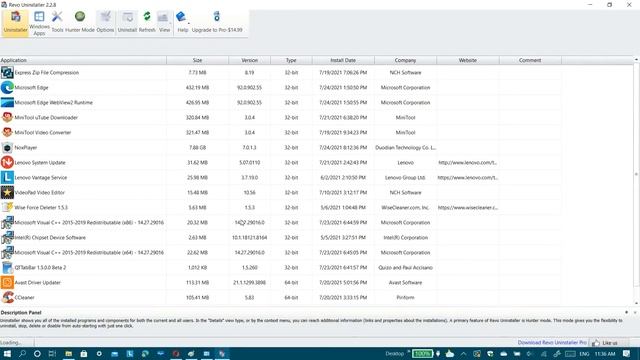Sort the list by Size column
The height and width of the screenshot is (360, 640).
[198, 60]
